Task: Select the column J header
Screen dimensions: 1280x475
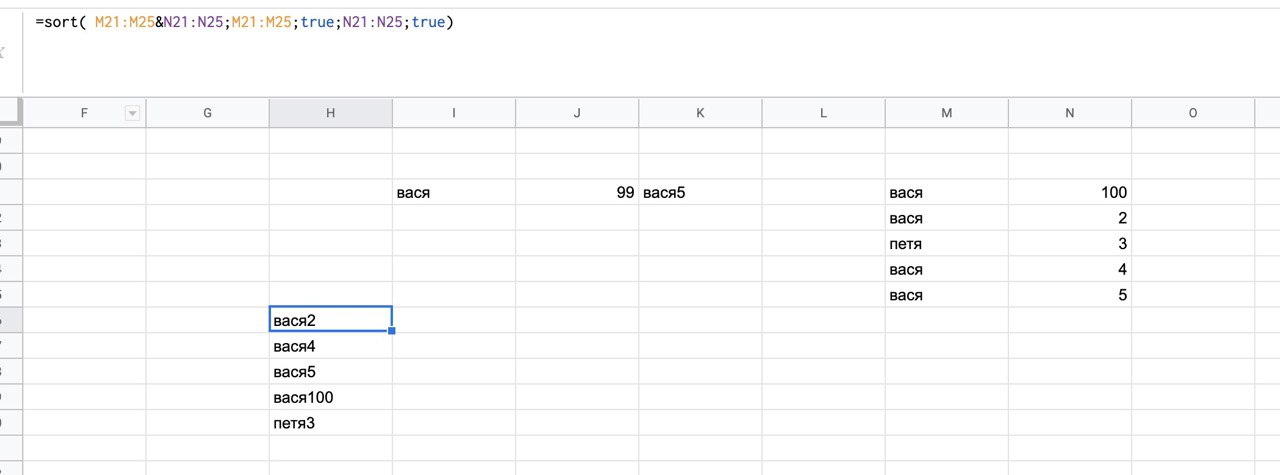Action: click(x=577, y=114)
